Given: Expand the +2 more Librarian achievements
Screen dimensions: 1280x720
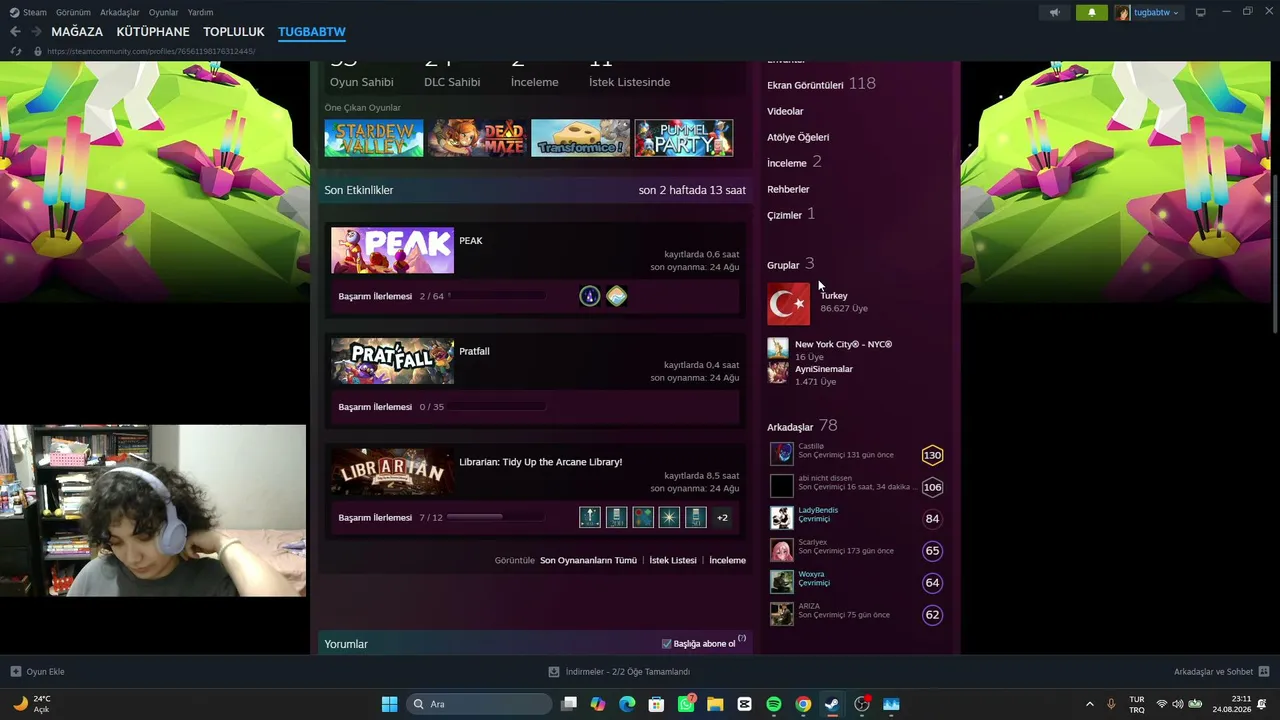Looking at the screenshot, I should (722, 517).
